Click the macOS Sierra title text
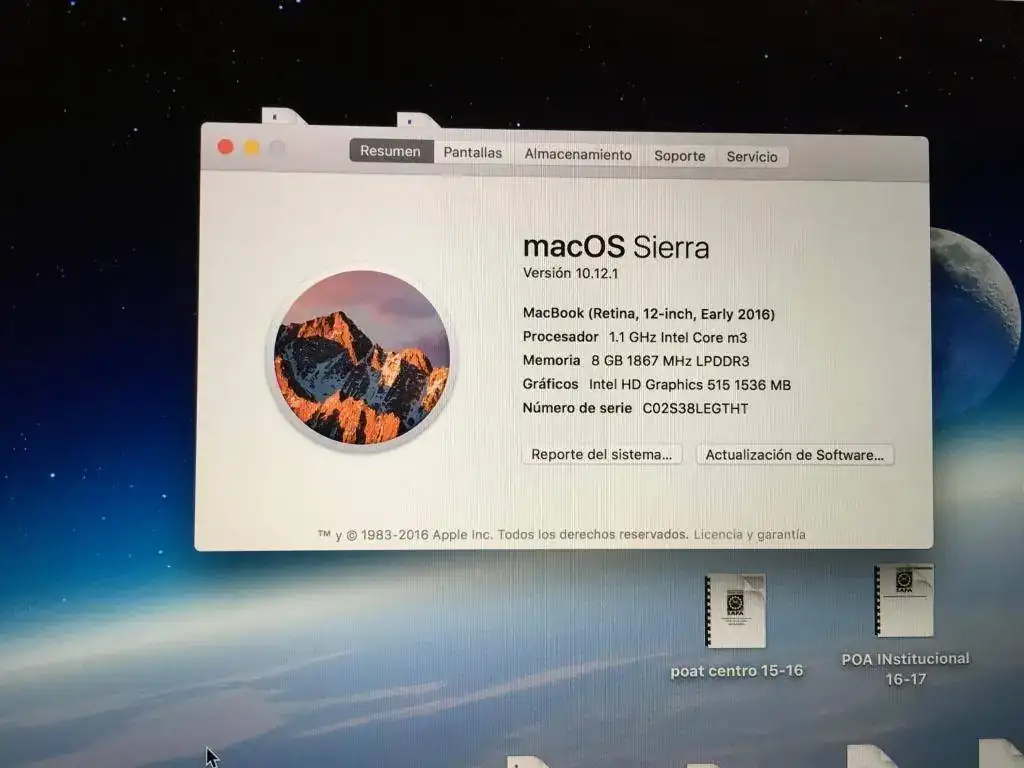 616,247
